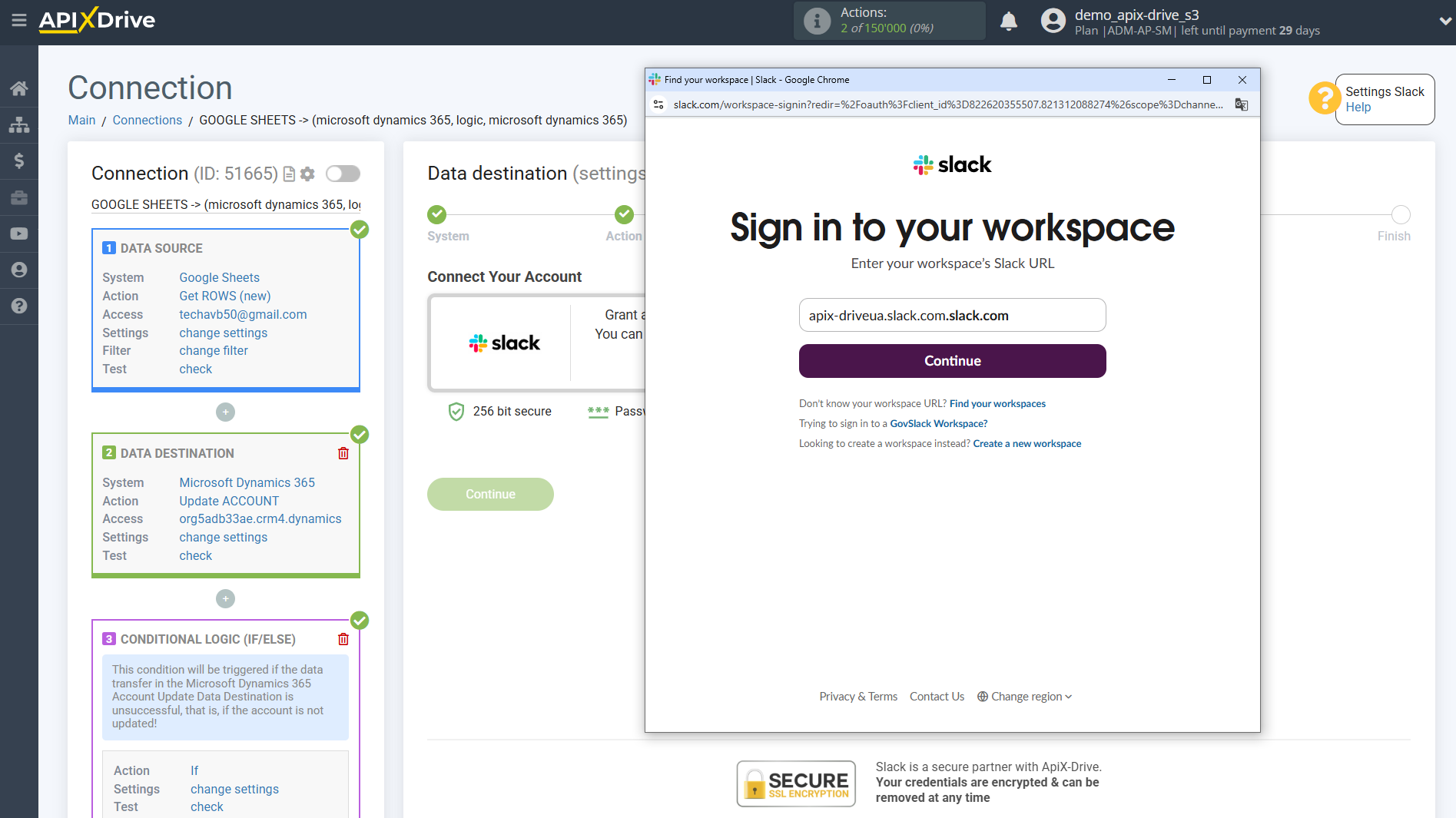The width and height of the screenshot is (1456, 818).
Task: Delete the Data Destination block with the trash icon
Action: [343, 453]
